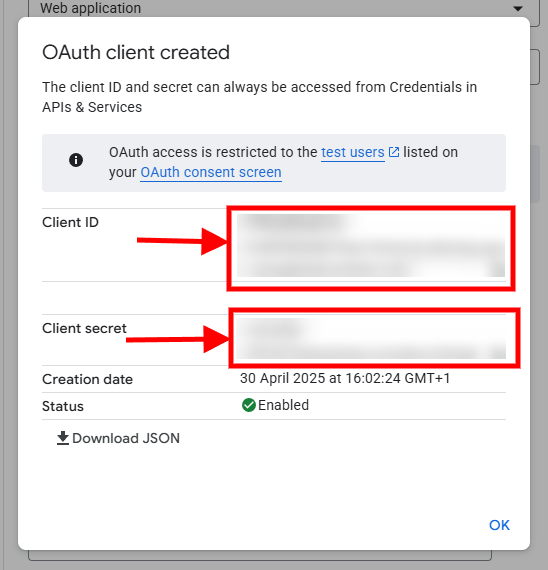Click the info circle icon in the notice
This screenshot has height=570, width=548.
coord(76,160)
